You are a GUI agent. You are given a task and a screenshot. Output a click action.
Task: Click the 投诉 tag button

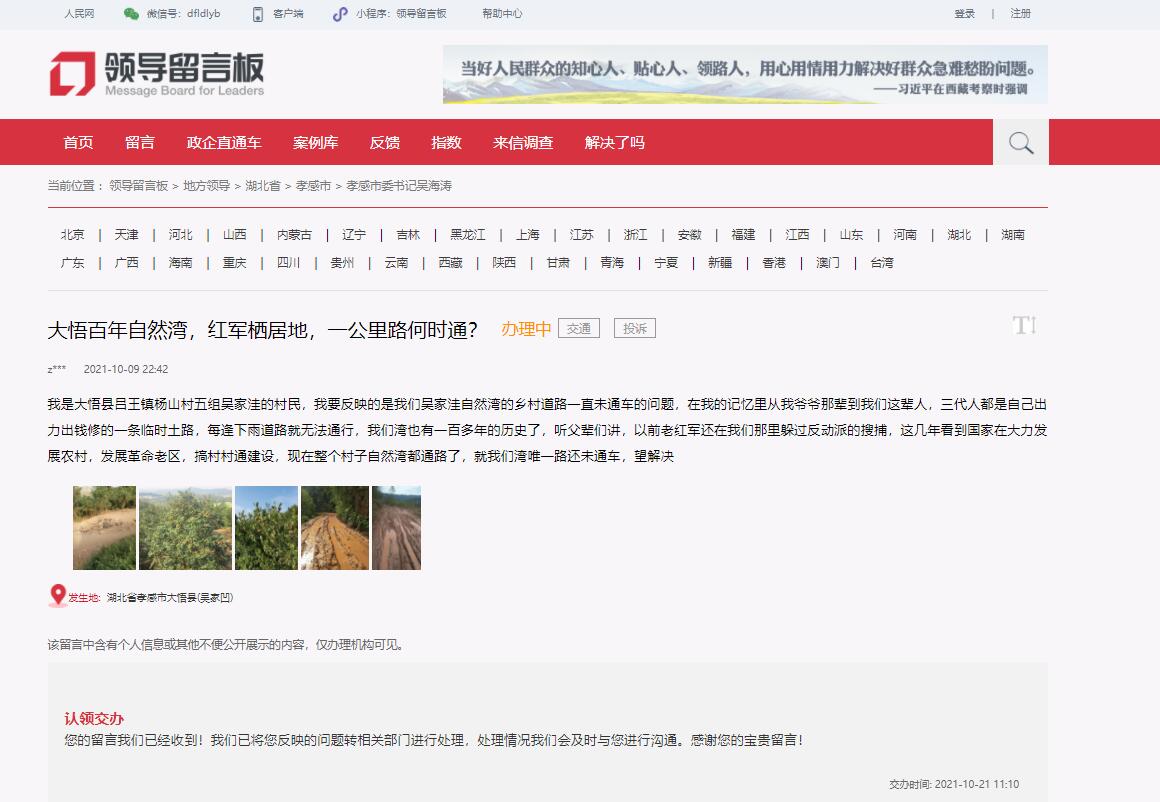(634, 328)
